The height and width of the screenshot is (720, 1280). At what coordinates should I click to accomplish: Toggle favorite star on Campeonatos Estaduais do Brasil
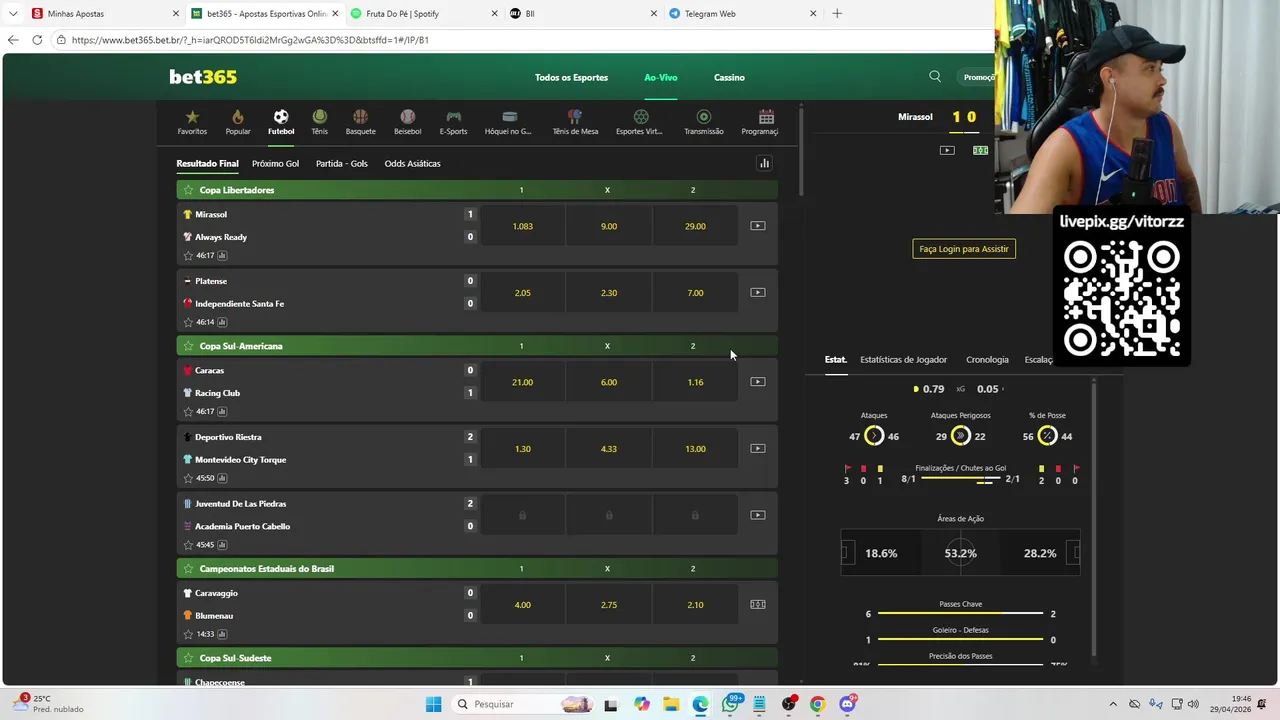[x=188, y=569]
